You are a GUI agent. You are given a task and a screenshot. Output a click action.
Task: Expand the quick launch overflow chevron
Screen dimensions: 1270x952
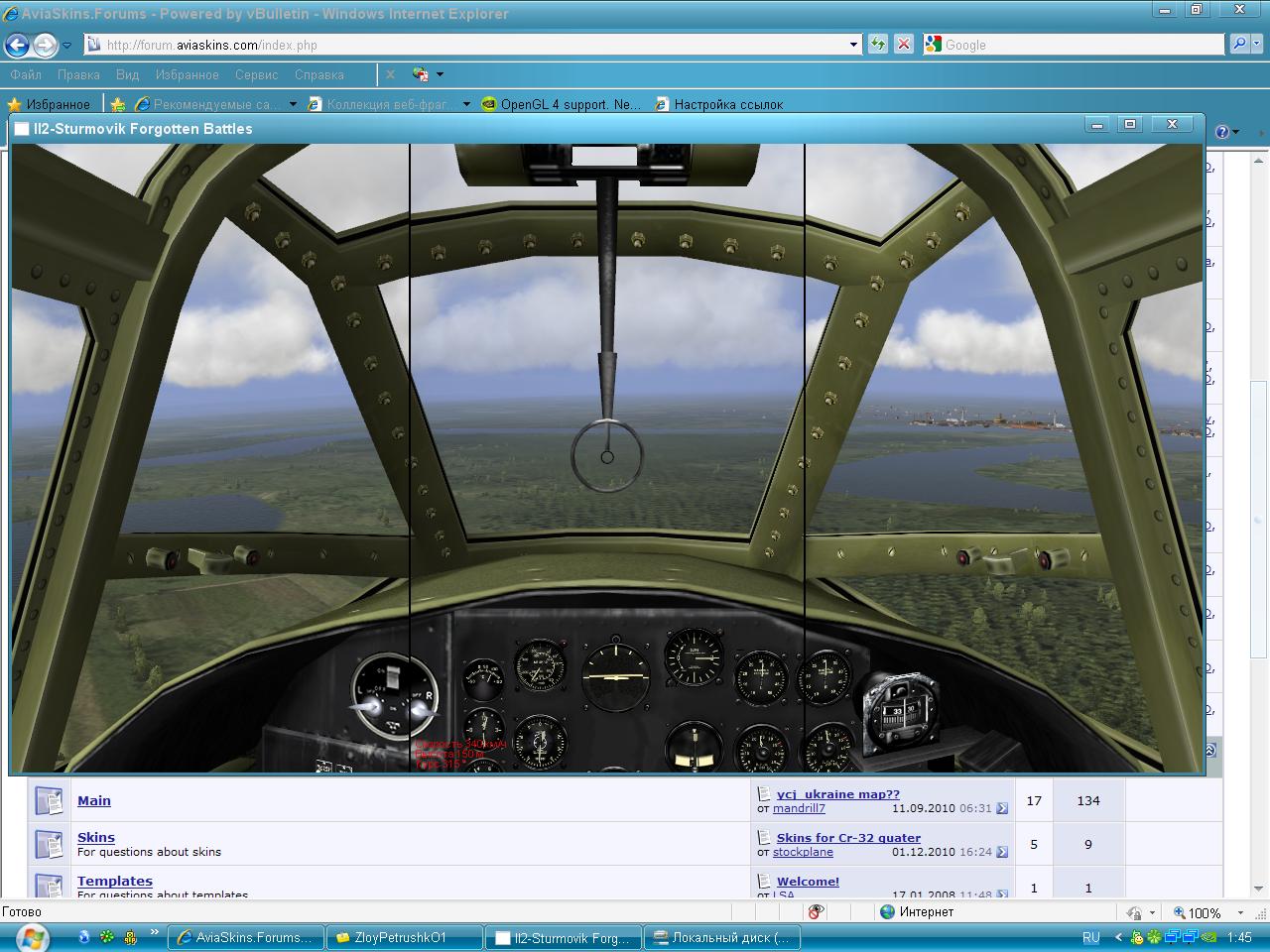click(155, 932)
